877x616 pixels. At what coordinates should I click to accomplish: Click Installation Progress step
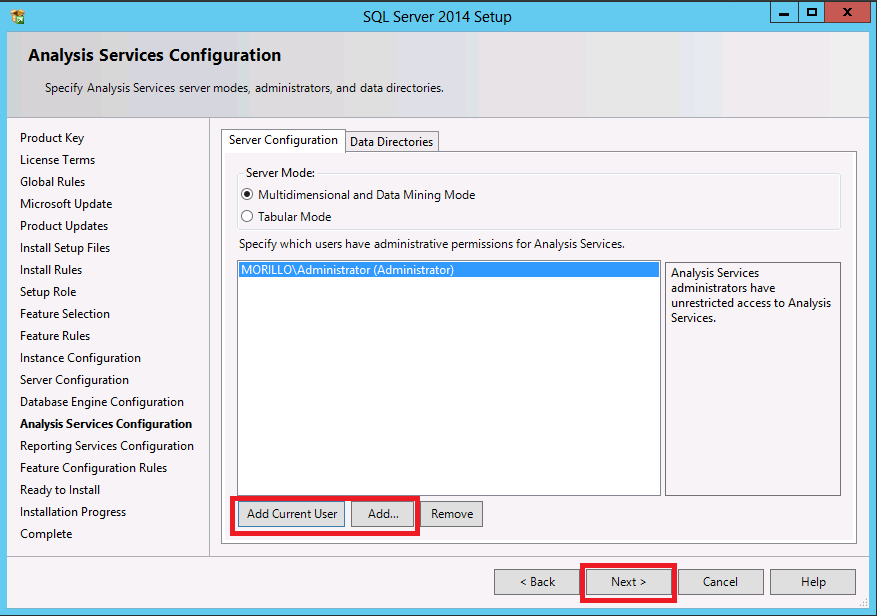[x=73, y=512]
